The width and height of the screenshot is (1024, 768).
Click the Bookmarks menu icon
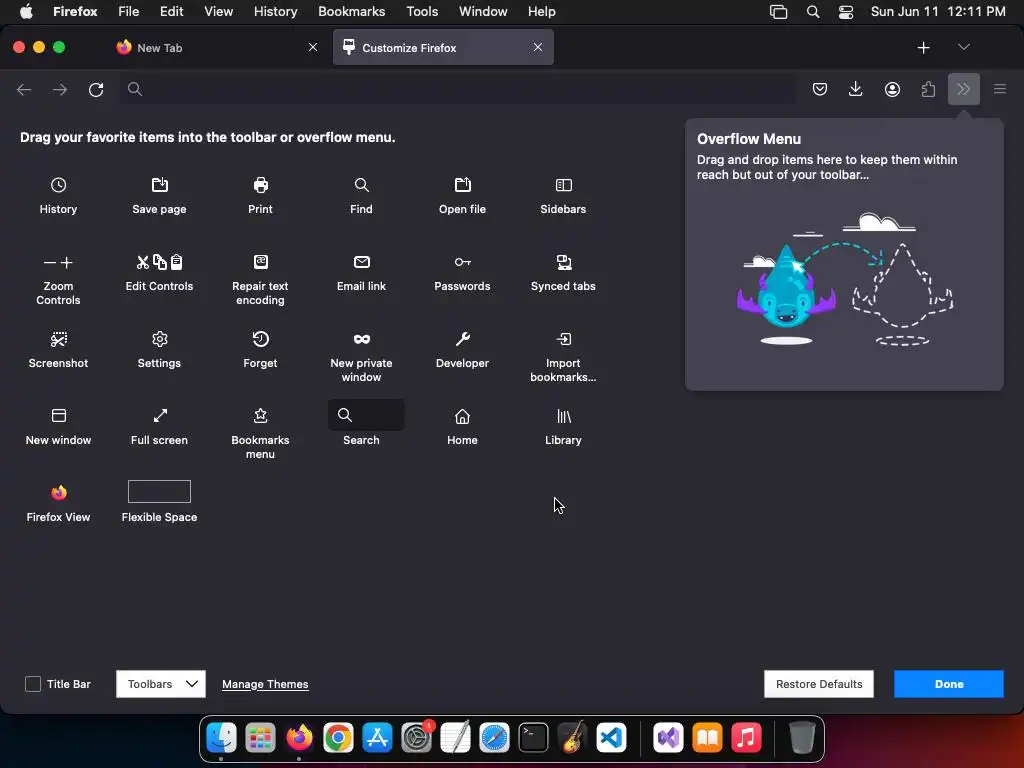coord(260,415)
